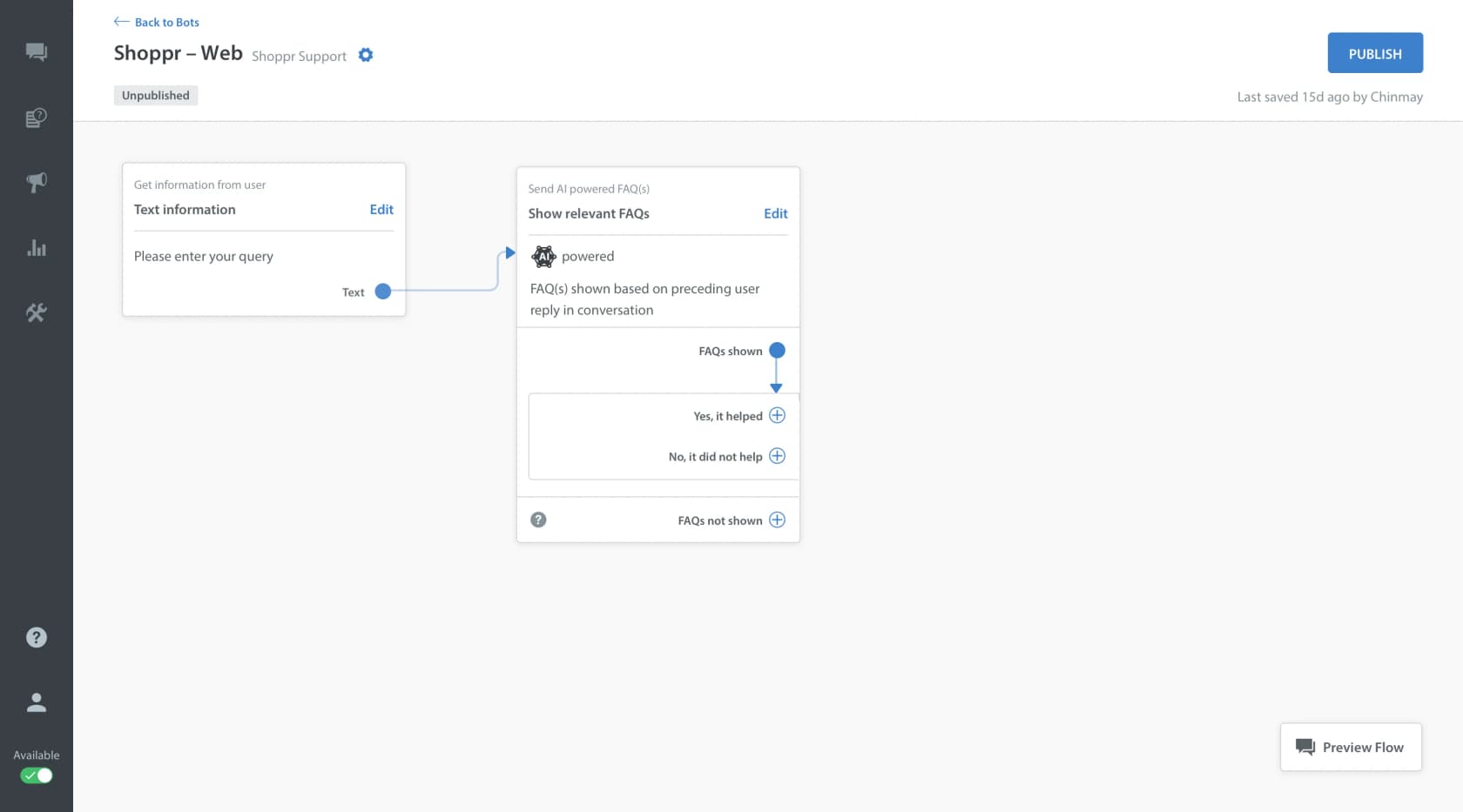Open the FAQ knowledge base sidebar icon
The width and height of the screenshot is (1463, 812).
click(37, 117)
